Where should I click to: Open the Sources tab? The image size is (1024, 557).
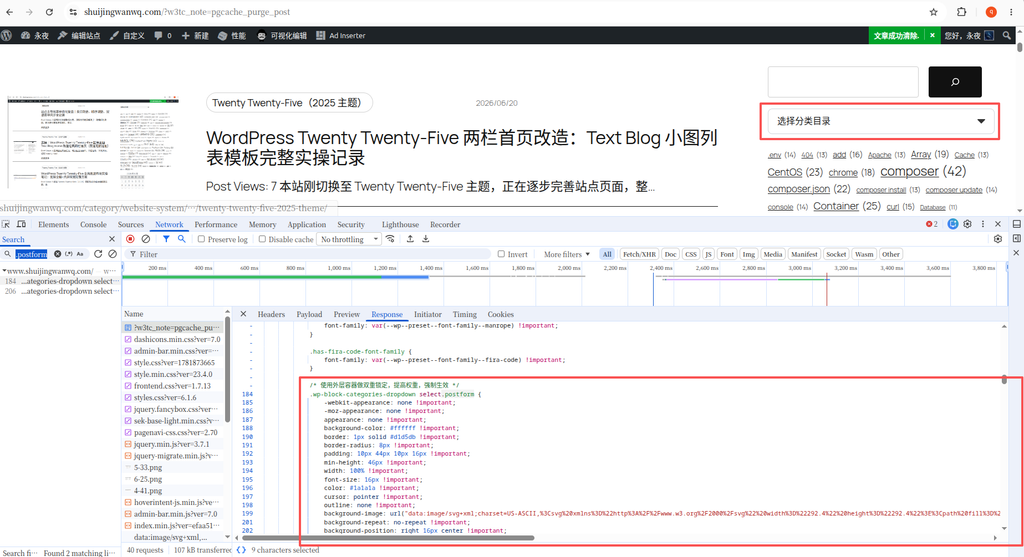(131, 224)
